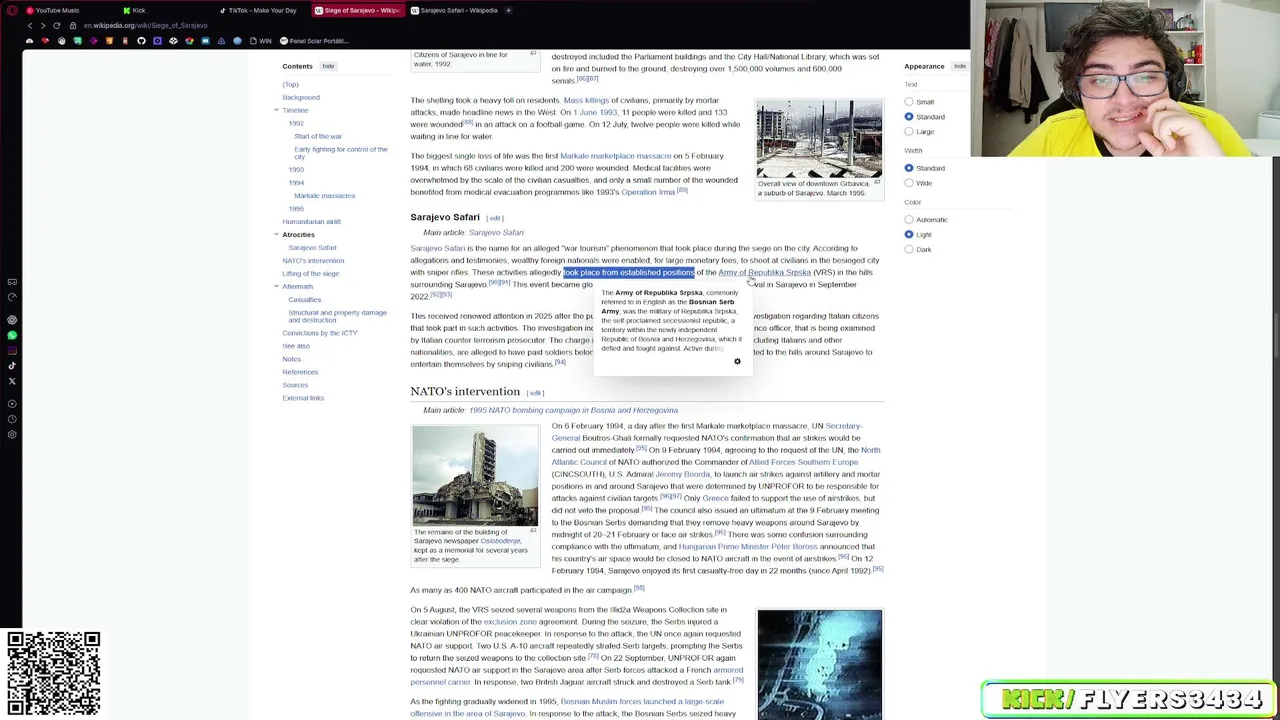Open the sidebar speed dial gauge icon
The height and width of the screenshot is (720, 1280).
pyautogui.click(x=12, y=297)
